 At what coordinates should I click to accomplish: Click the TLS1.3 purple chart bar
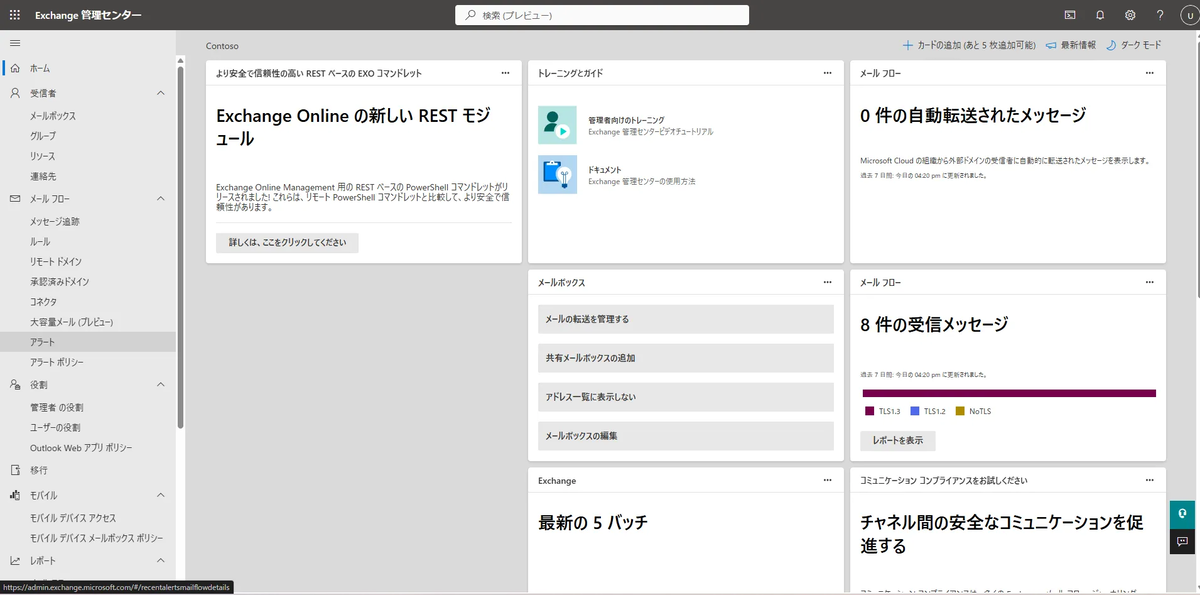pyautogui.click(x=1008, y=393)
